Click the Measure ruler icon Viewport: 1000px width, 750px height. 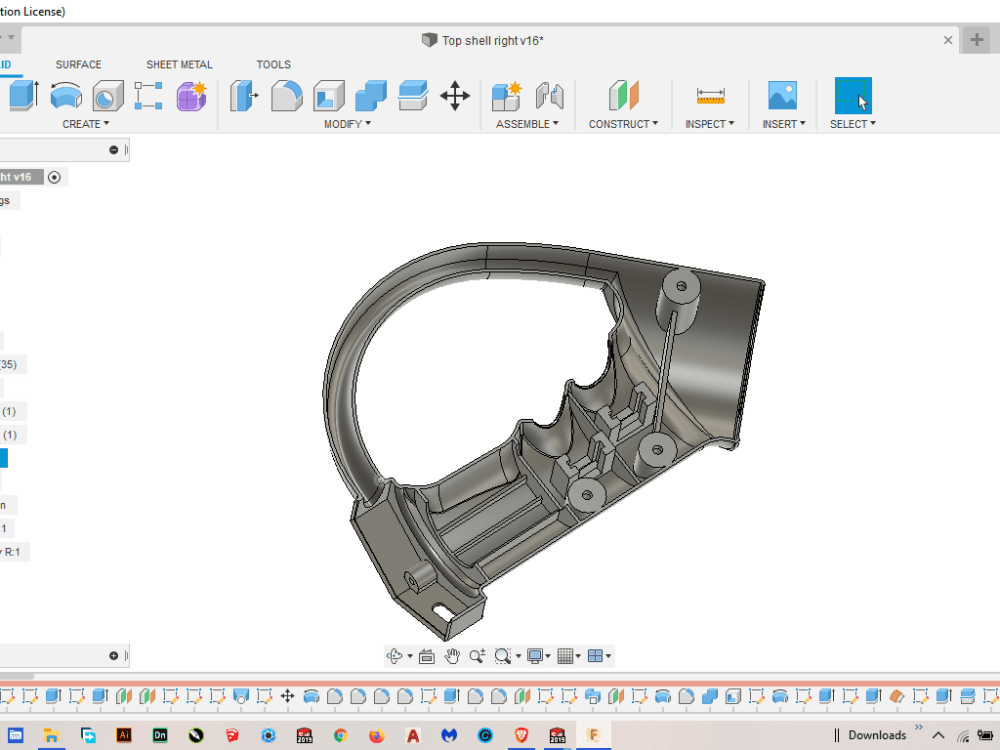(x=710, y=96)
